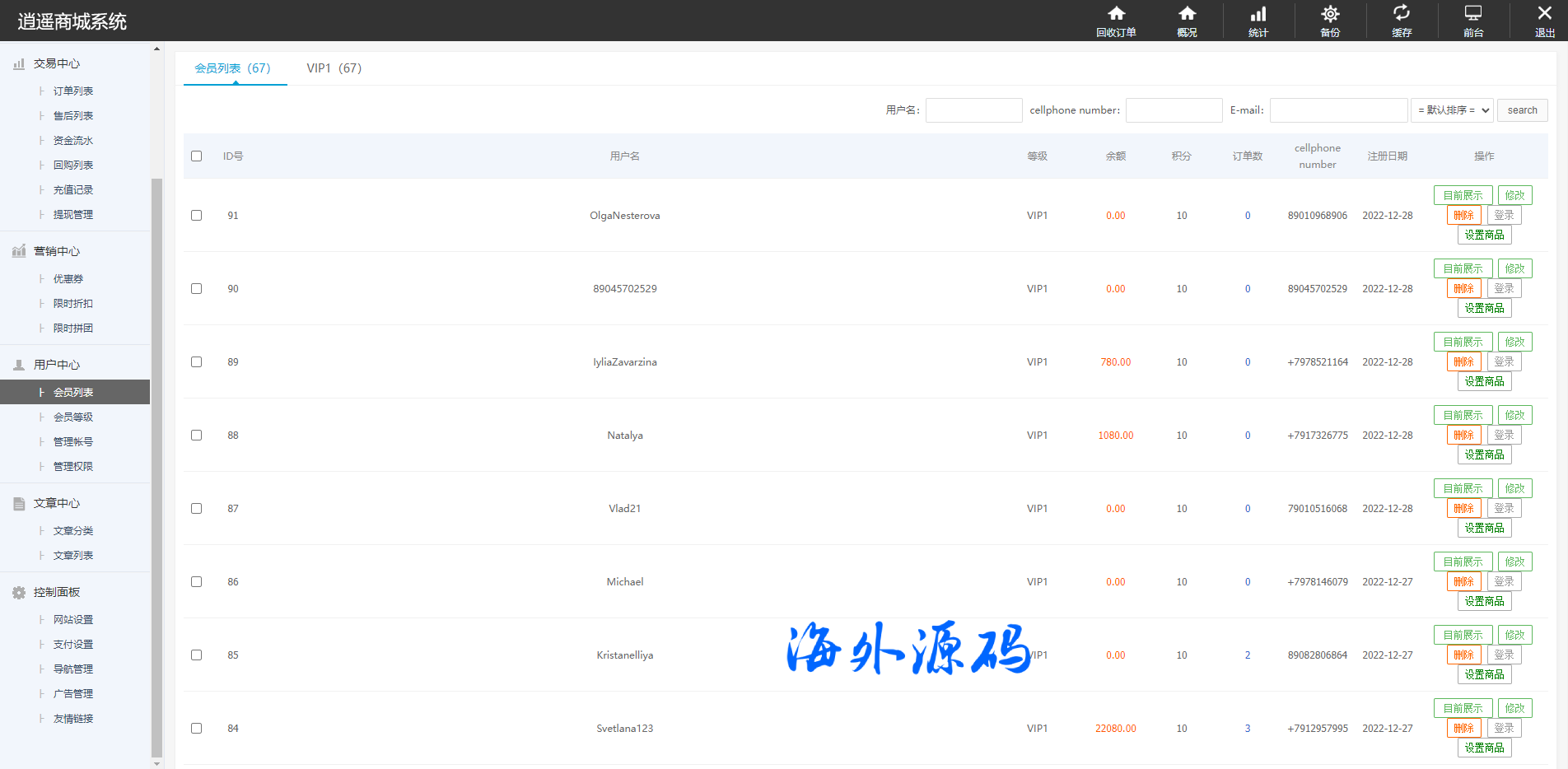The image size is (1568, 769).
Task: Click the 回收订单 home icon in header
Action: pyautogui.click(x=1116, y=14)
